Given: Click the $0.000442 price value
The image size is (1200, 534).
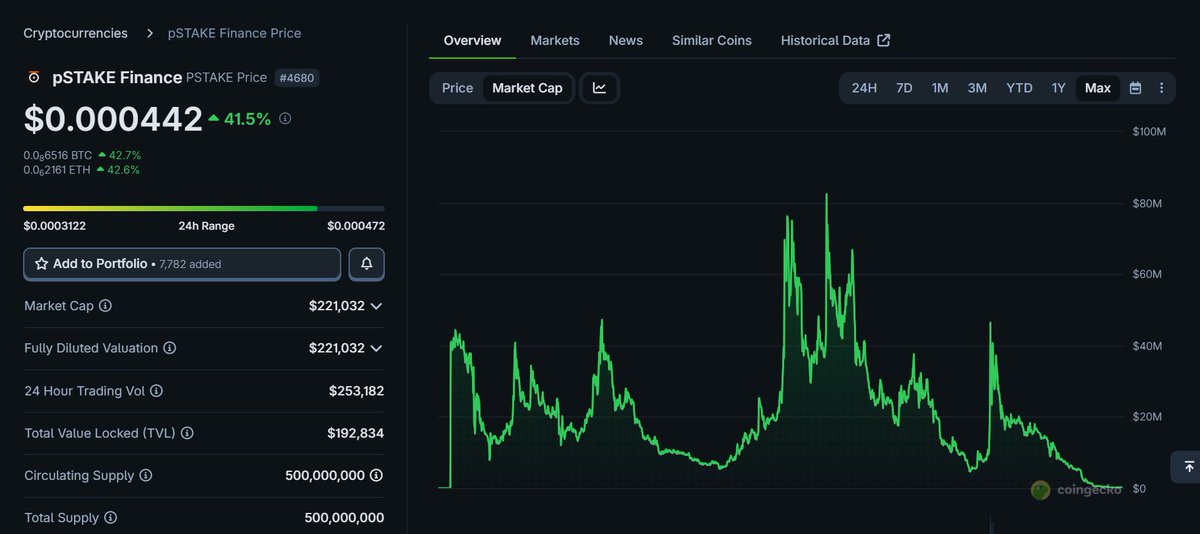Looking at the screenshot, I should click(x=113, y=119).
